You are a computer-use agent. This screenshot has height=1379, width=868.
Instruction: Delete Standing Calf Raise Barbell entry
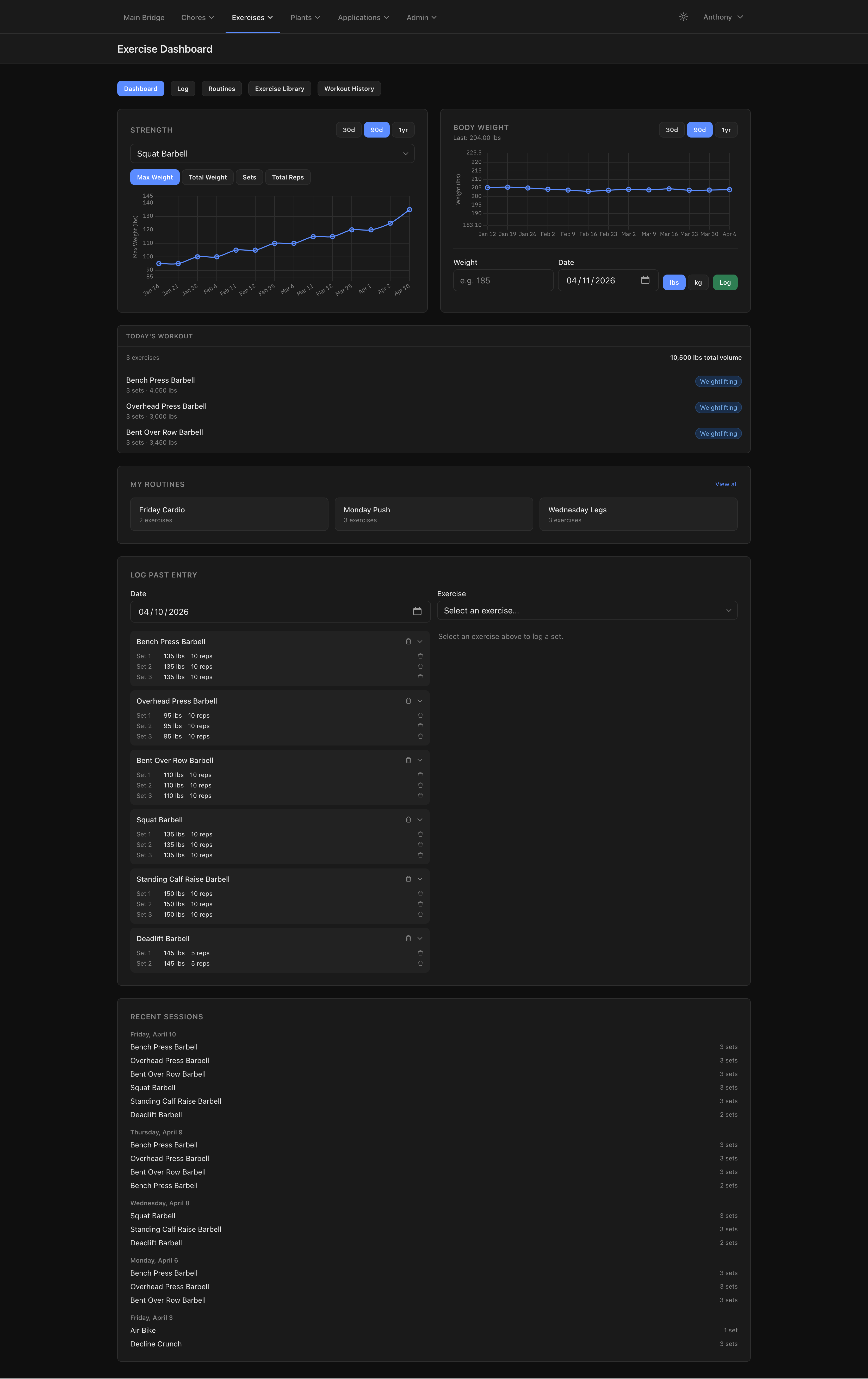[x=408, y=879]
